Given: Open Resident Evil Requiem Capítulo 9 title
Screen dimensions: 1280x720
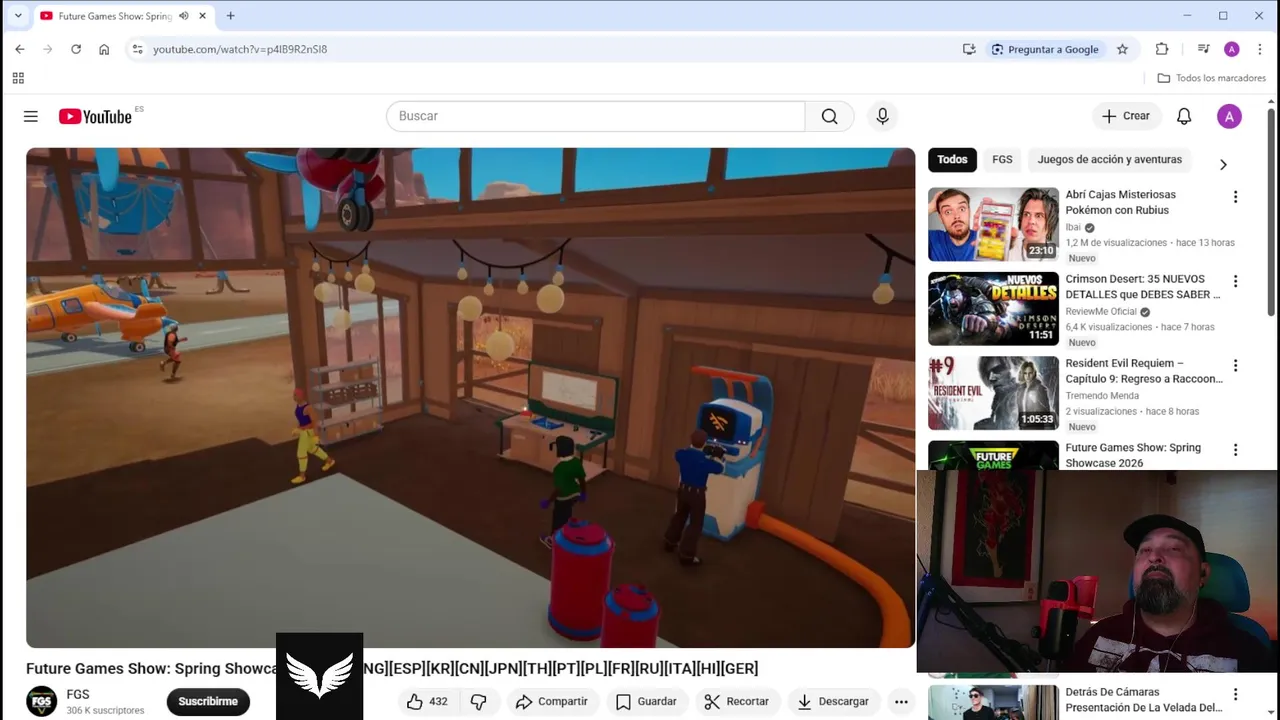Looking at the screenshot, I should (x=1144, y=371).
